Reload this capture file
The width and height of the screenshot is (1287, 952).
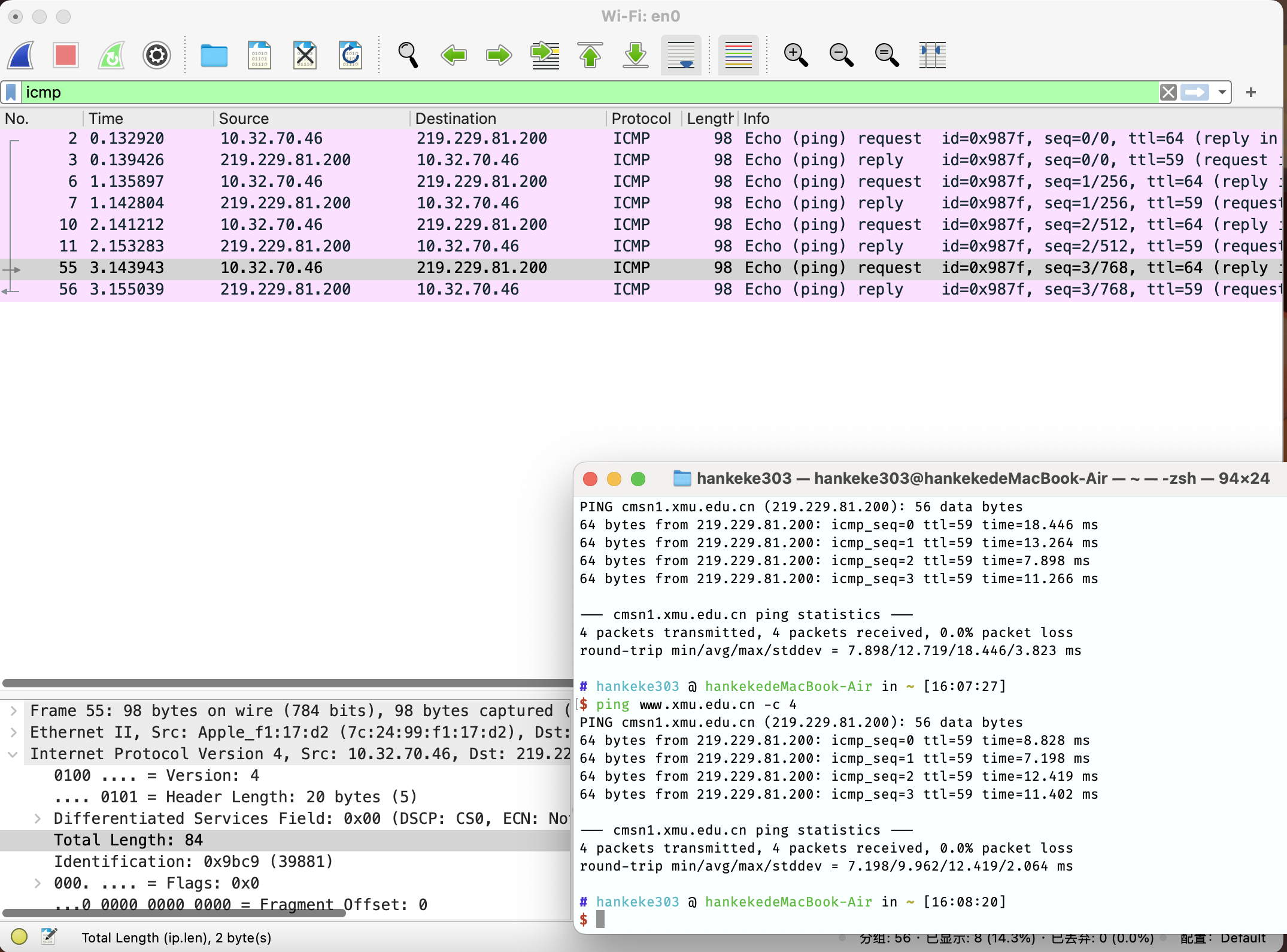(x=350, y=55)
